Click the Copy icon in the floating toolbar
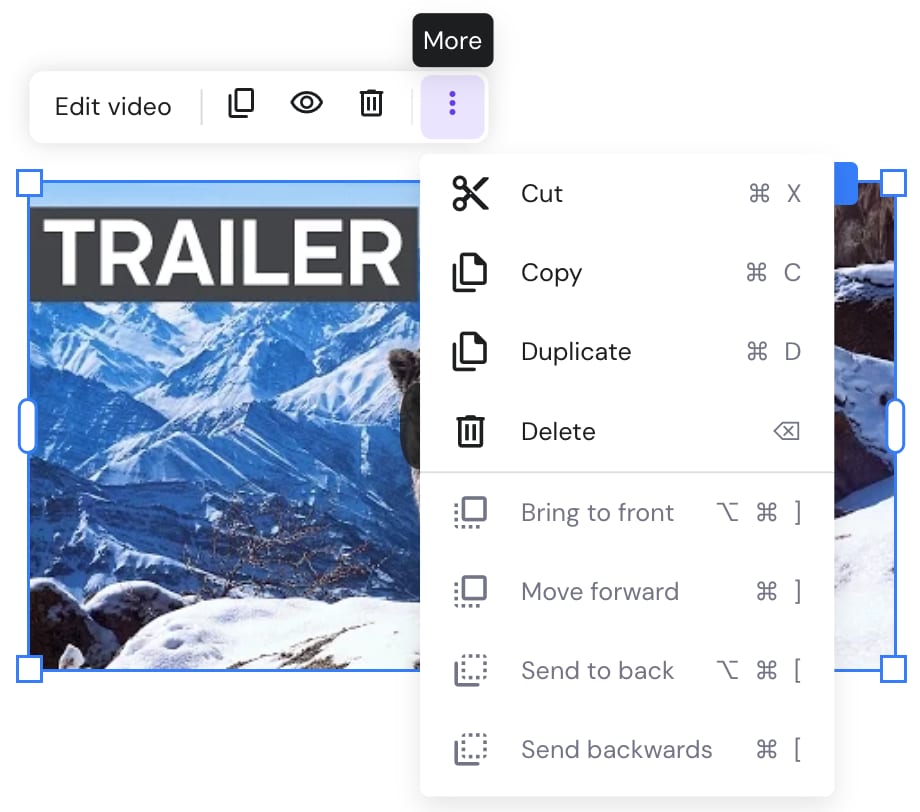The width and height of the screenshot is (920, 812). pyautogui.click(x=240, y=103)
